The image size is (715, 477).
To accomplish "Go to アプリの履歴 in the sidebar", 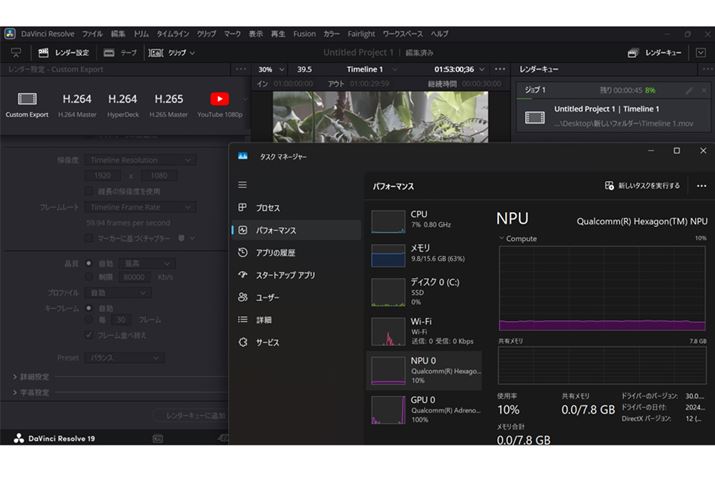I will point(275,253).
